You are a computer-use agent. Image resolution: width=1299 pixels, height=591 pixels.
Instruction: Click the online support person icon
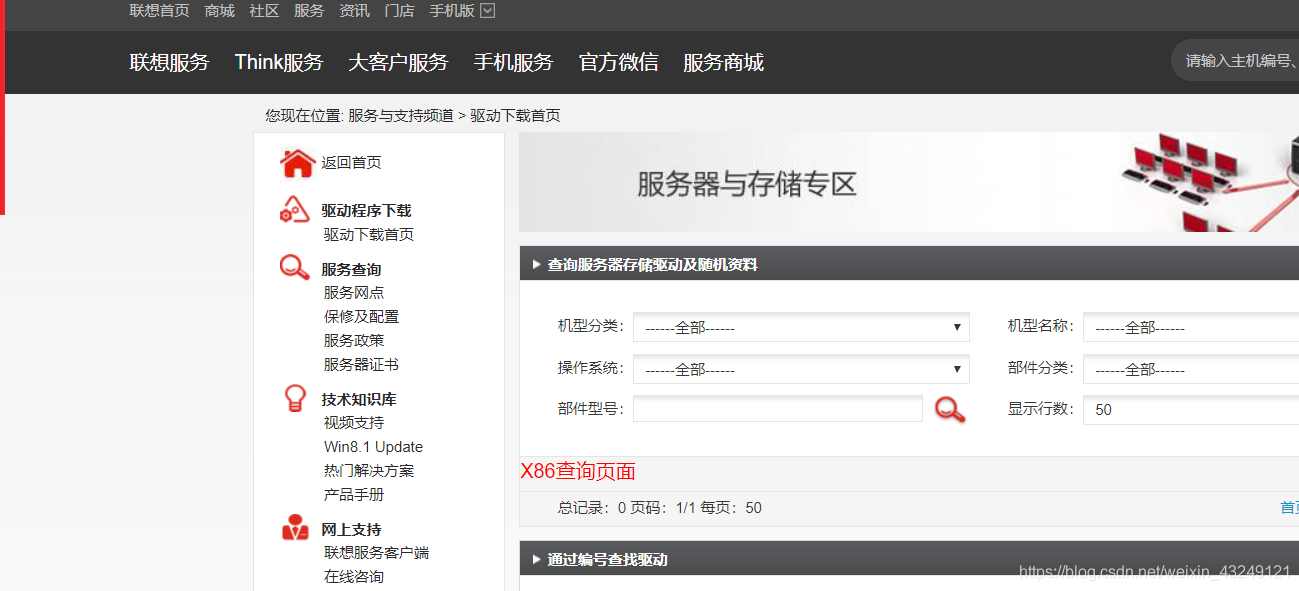[295, 527]
